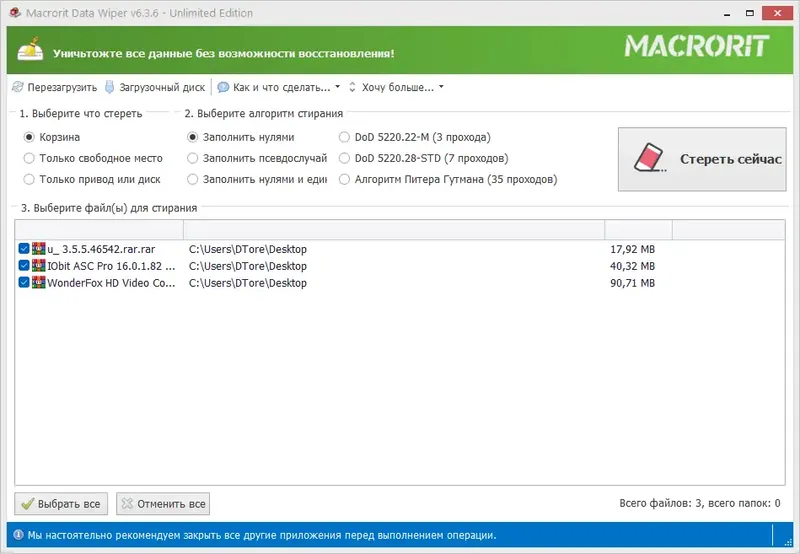Select file name IObit ASC Pro 16.0.1.82
This screenshot has width=800, height=554.
tap(111, 266)
